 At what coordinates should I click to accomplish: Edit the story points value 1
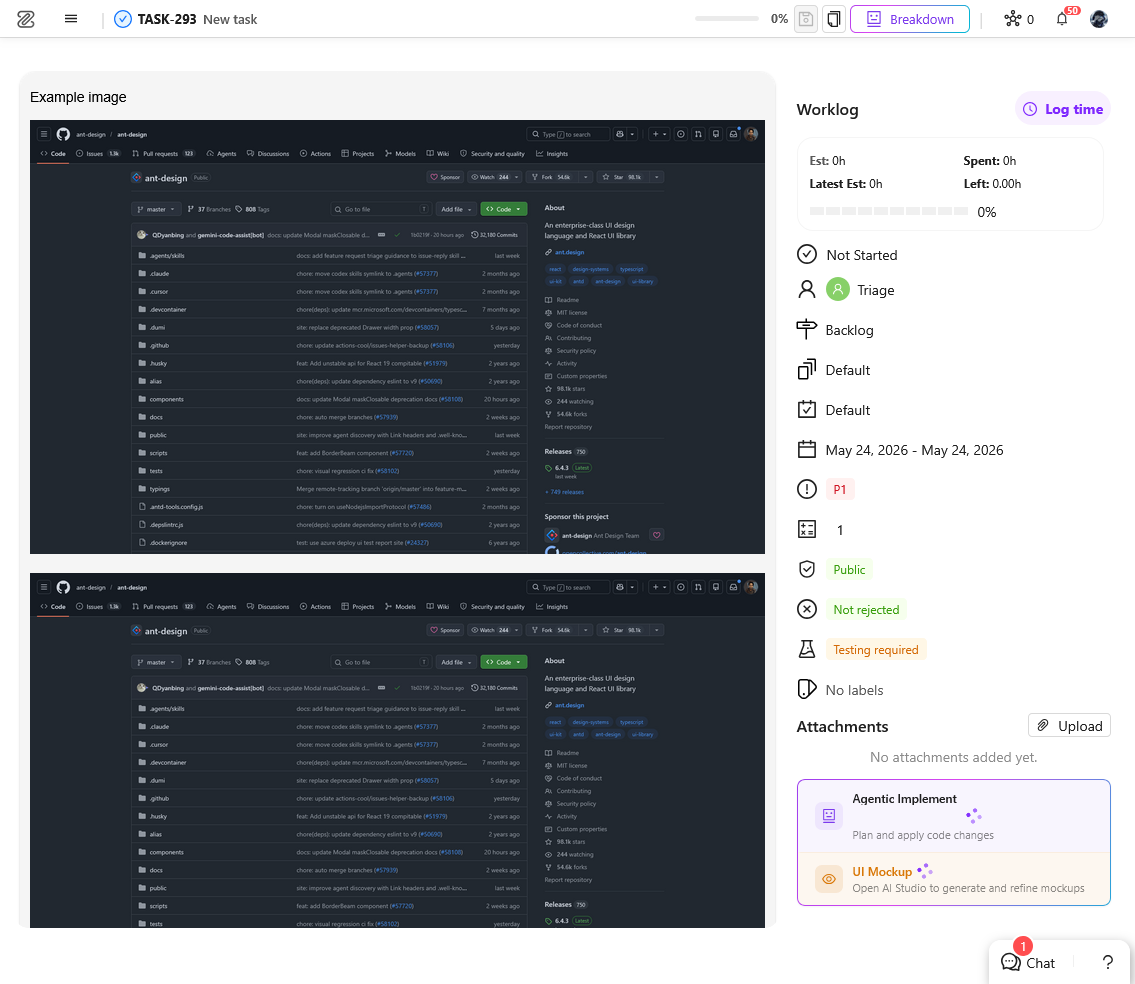click(840, 530)
